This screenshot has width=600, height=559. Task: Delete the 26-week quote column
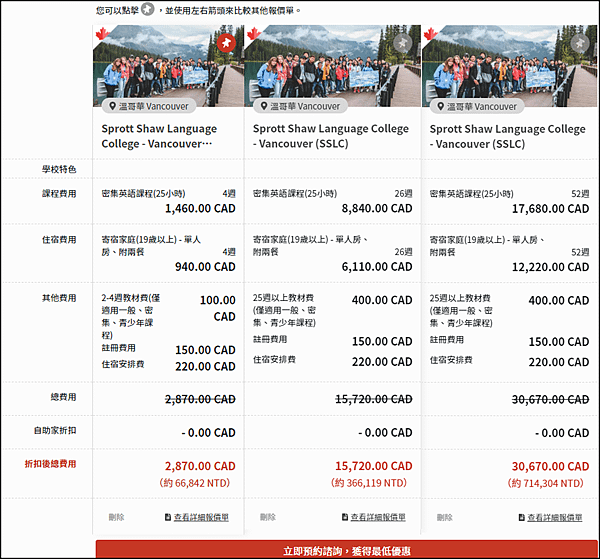click(x=268, y=517)
